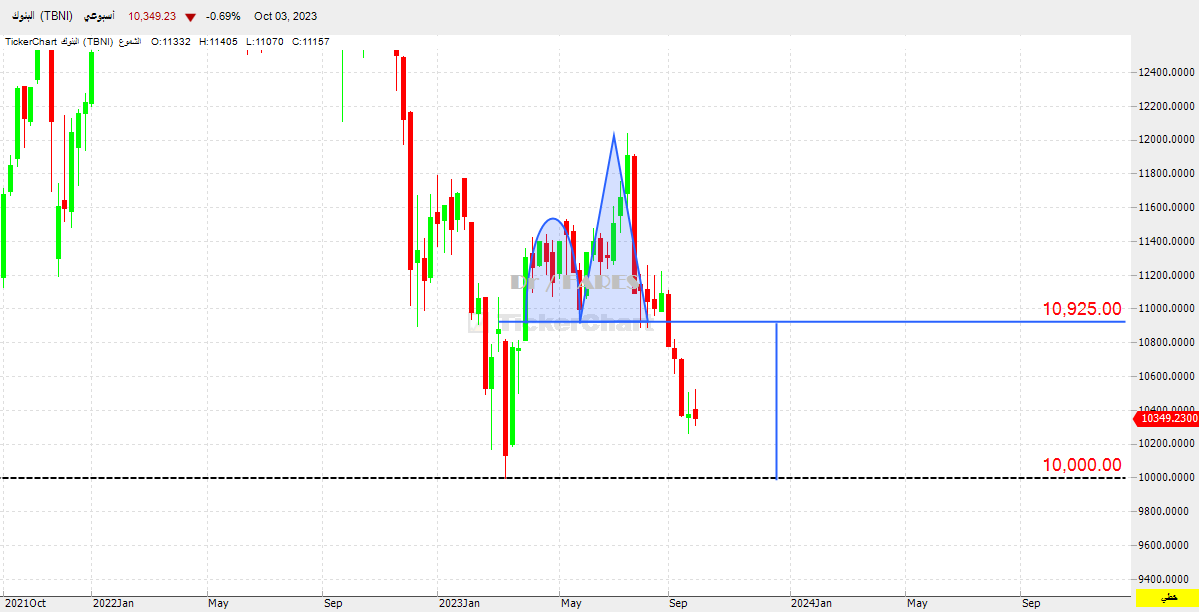Click the H:11405 high value
The image size is (1199, 612).
(218, 41)
